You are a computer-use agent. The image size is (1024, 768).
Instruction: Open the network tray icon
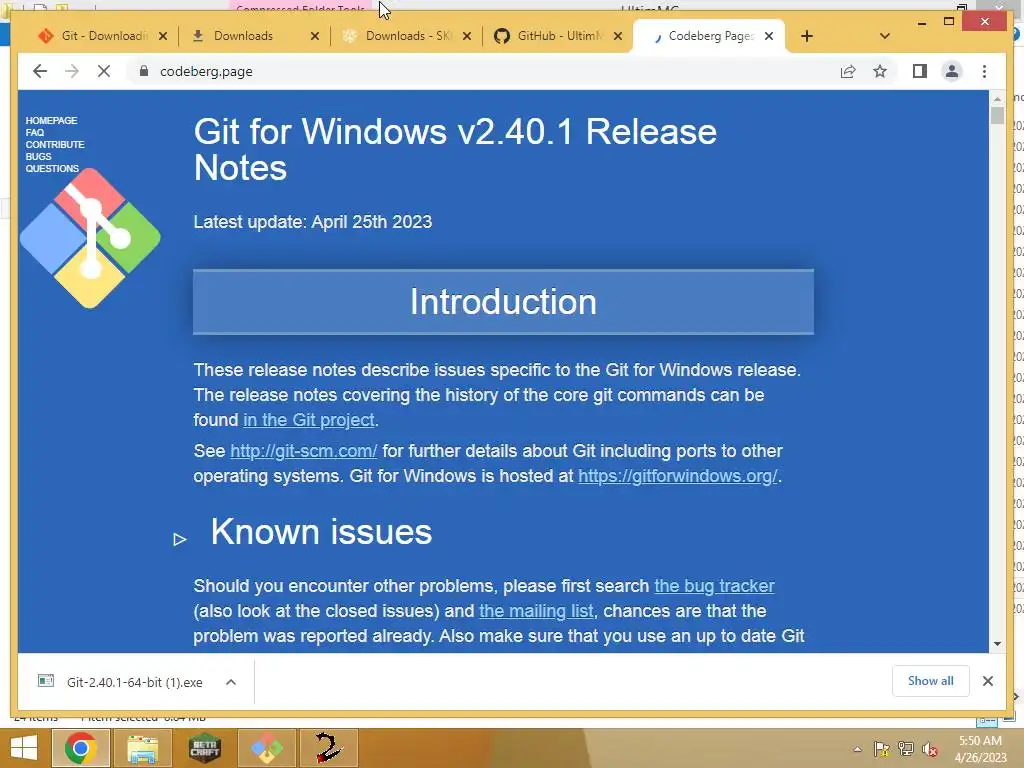[906, 749]
